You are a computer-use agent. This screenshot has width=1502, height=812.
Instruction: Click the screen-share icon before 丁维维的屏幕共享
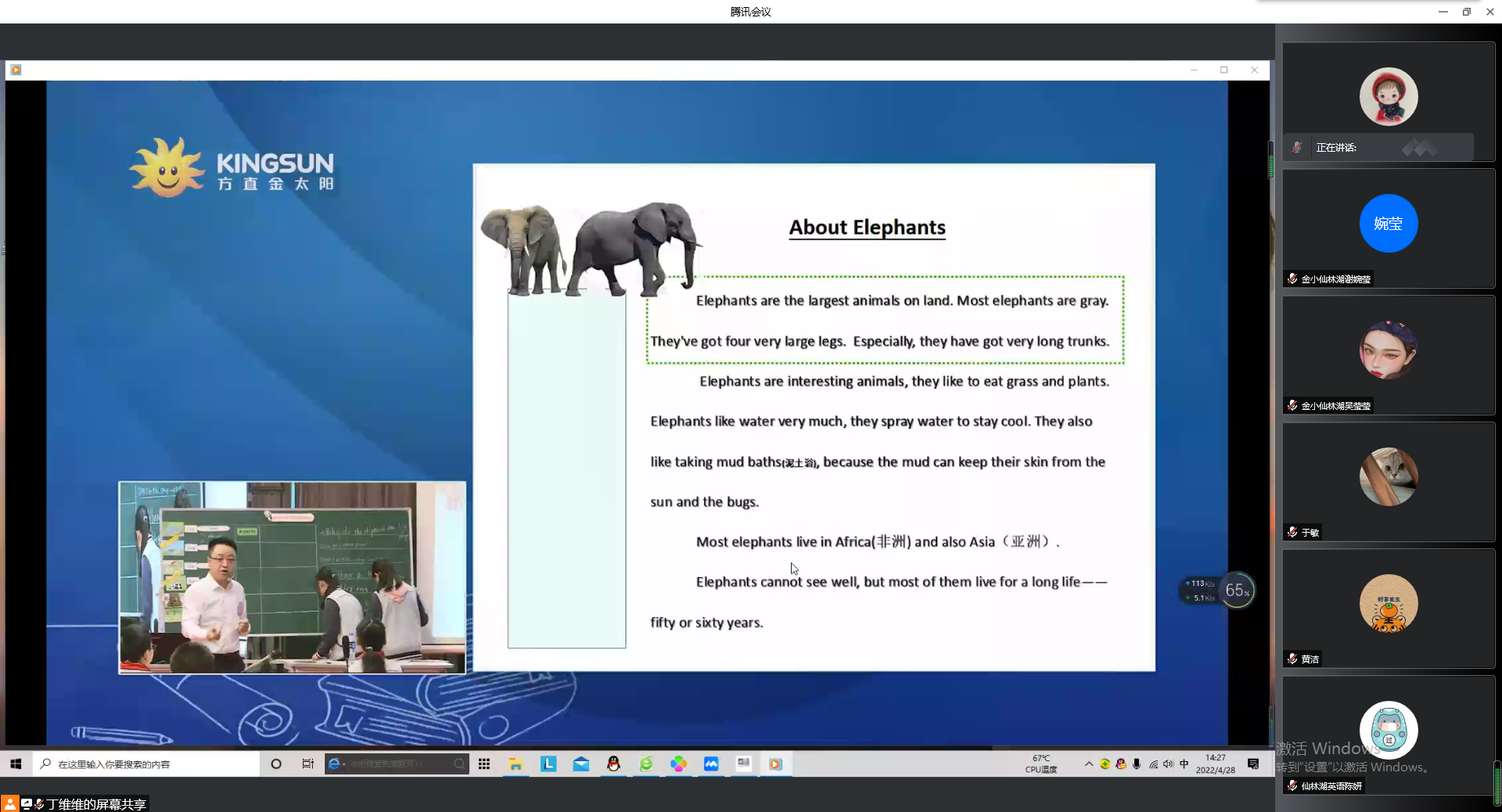click(x=26, y=803)
